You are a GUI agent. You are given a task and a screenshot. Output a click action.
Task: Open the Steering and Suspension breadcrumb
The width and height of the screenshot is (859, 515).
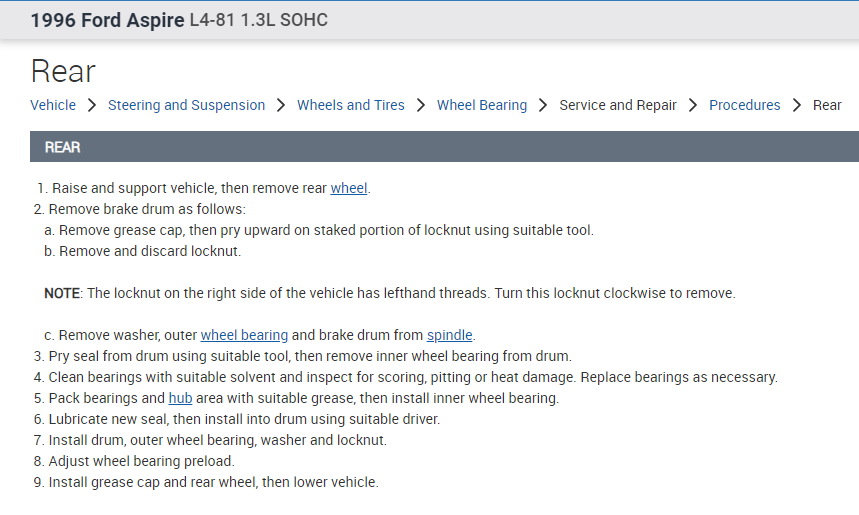pyautogui.click(x=186, y=105)
